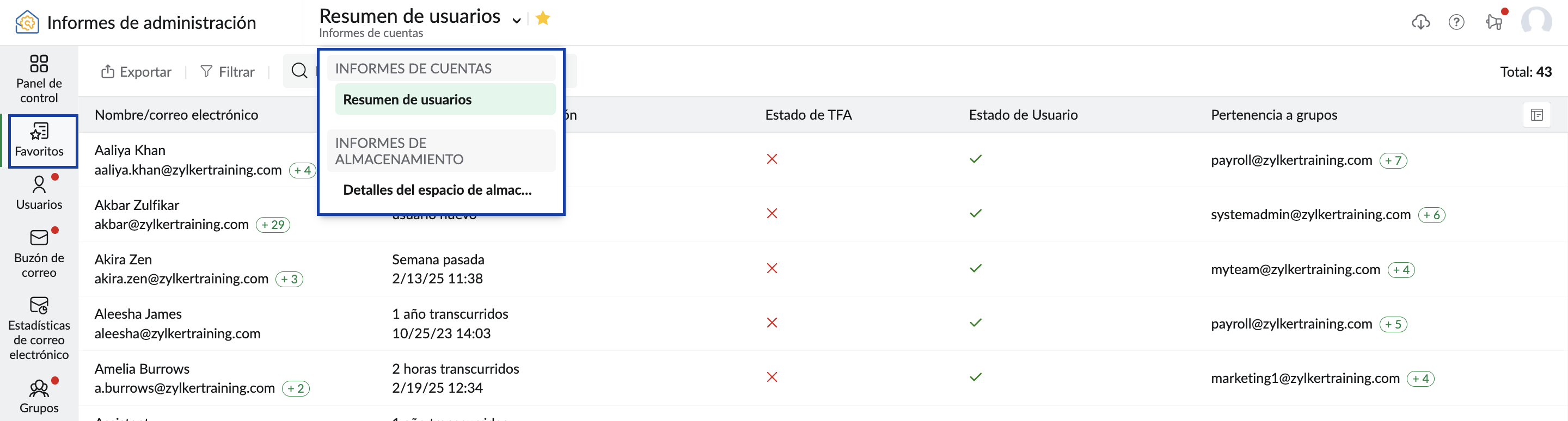Viewport: 1568px width, 421px height.
Task: Go to Usuarios in sidebar
Action: click(39, 193)
